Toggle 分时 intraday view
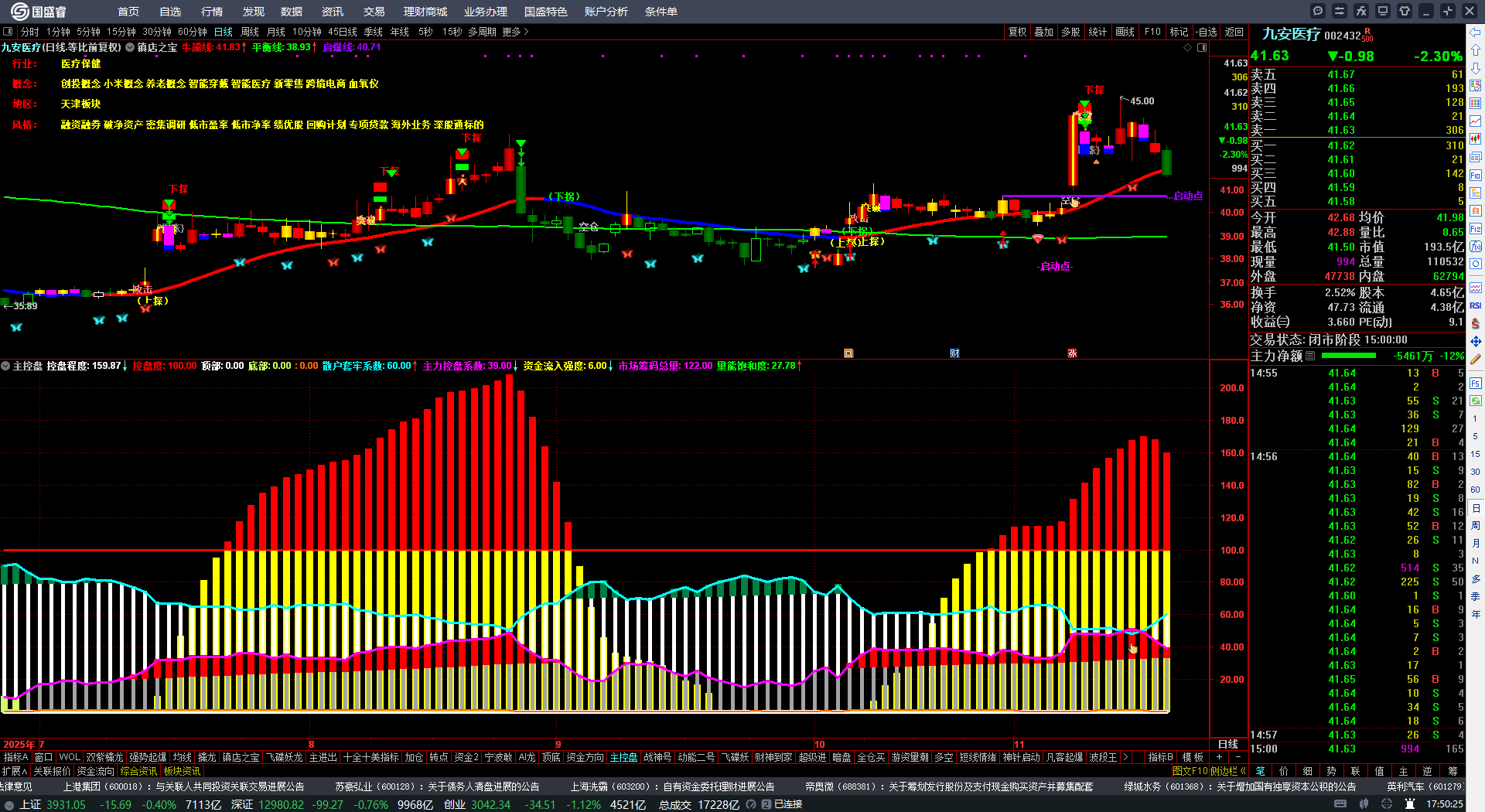 coord(30,32)
